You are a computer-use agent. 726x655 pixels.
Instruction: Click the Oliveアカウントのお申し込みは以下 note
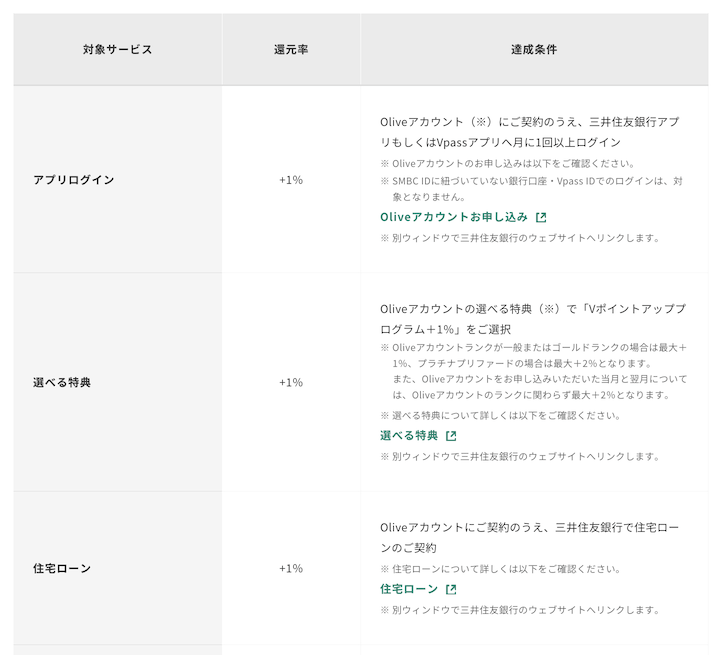pyautogui.click(x=508, y=163)
